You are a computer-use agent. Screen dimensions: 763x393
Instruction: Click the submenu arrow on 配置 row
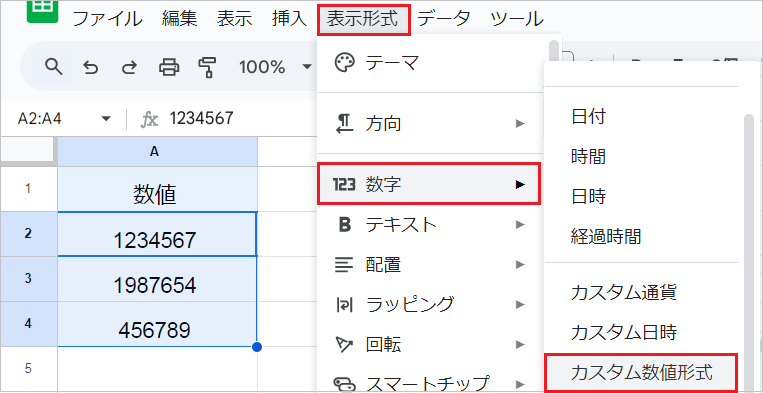(x=520, y=265)
